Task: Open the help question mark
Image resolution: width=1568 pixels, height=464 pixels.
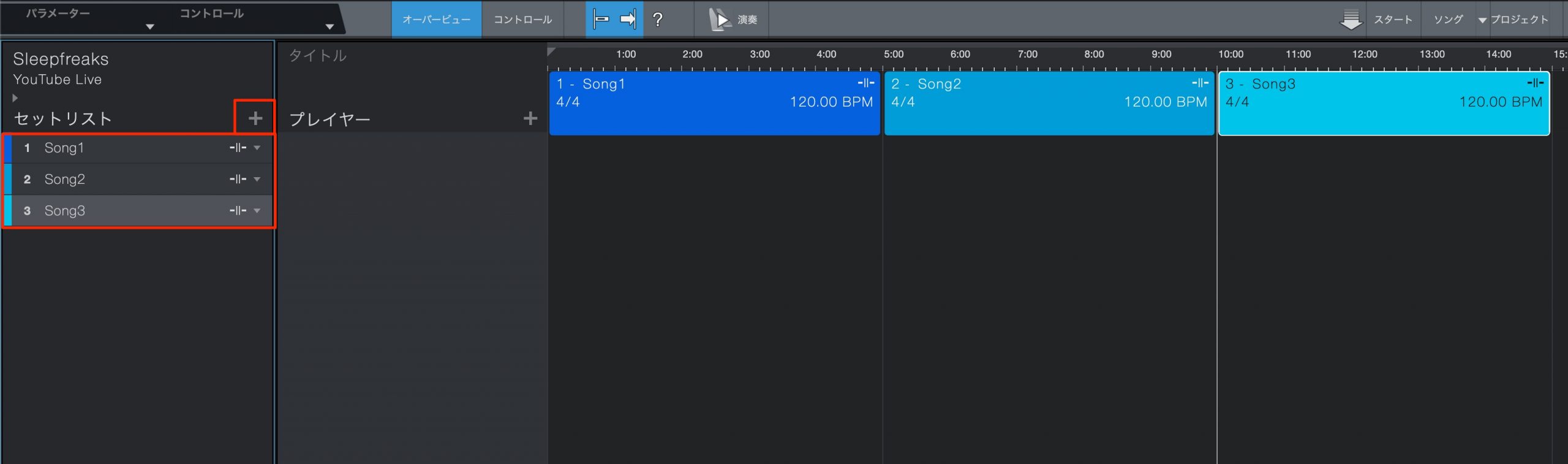Action: tap(658, 20)
